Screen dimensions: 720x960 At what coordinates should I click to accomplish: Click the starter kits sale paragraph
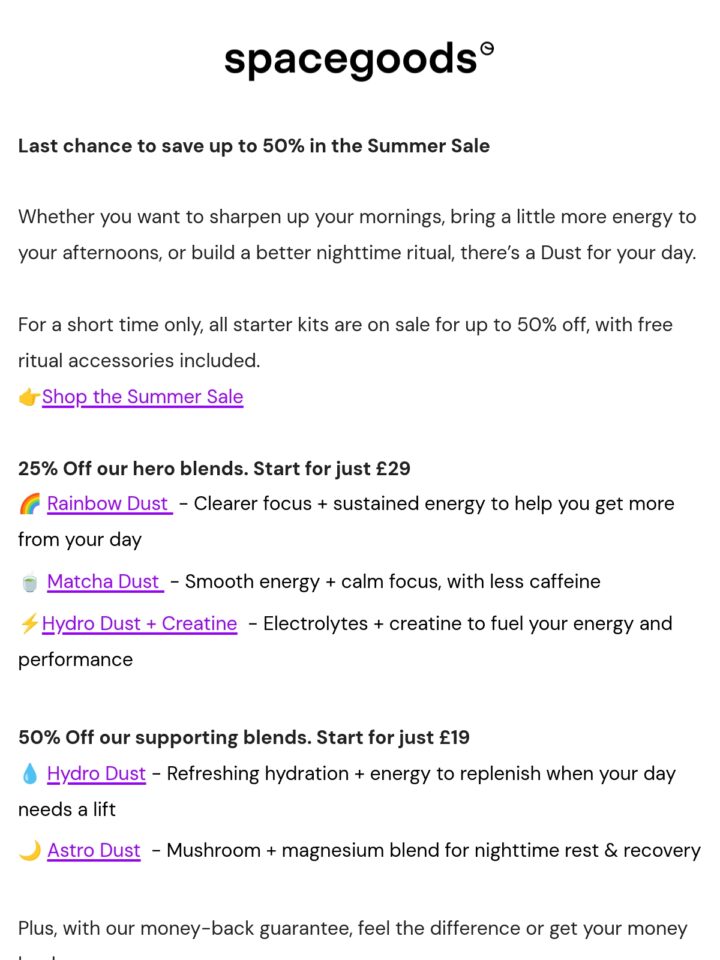pyautogui.click(x=345, y=343)
